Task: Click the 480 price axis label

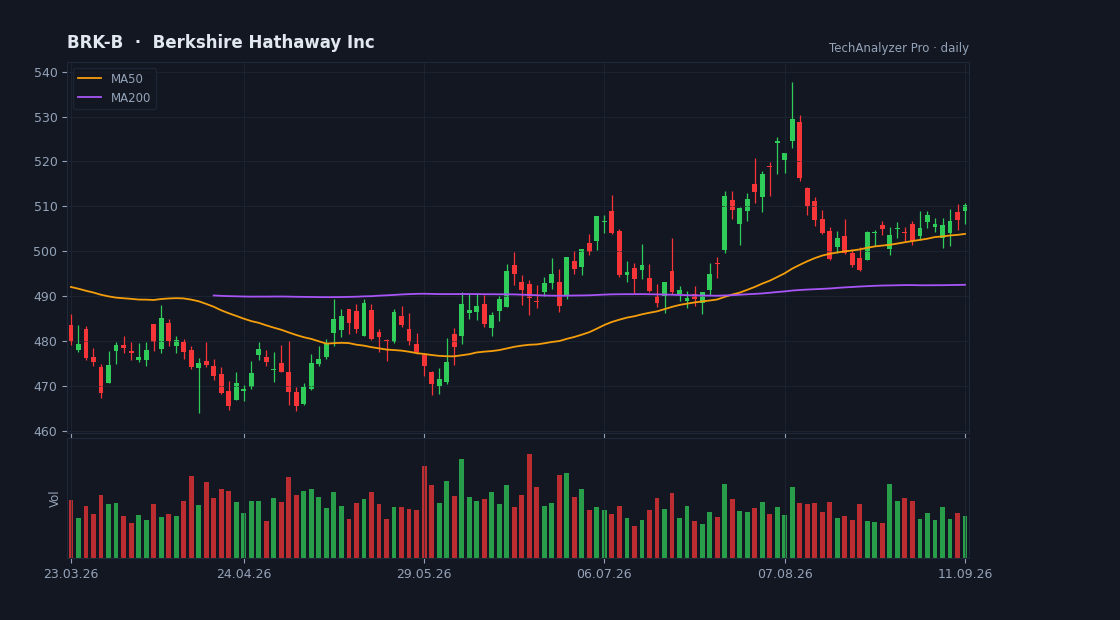Action: coord(46,341)
